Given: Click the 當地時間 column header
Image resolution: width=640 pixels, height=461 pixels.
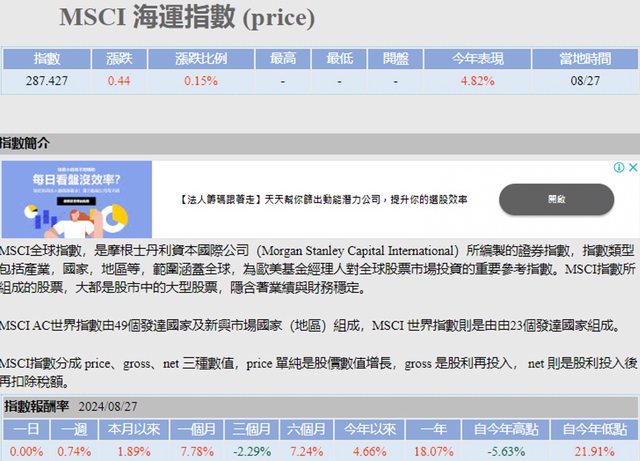Looking at the screenshot, I should tap(585, 59).
